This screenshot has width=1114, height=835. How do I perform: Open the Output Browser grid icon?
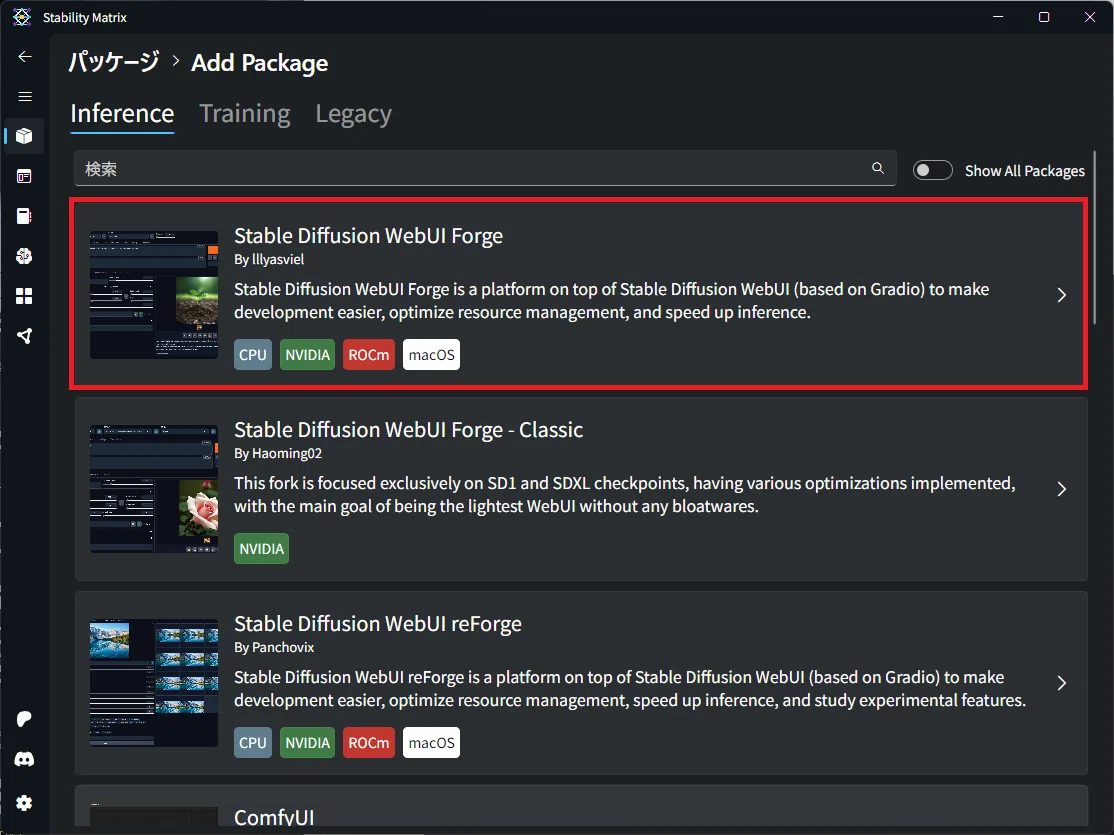pyautogui.click(x=24, y=296)
